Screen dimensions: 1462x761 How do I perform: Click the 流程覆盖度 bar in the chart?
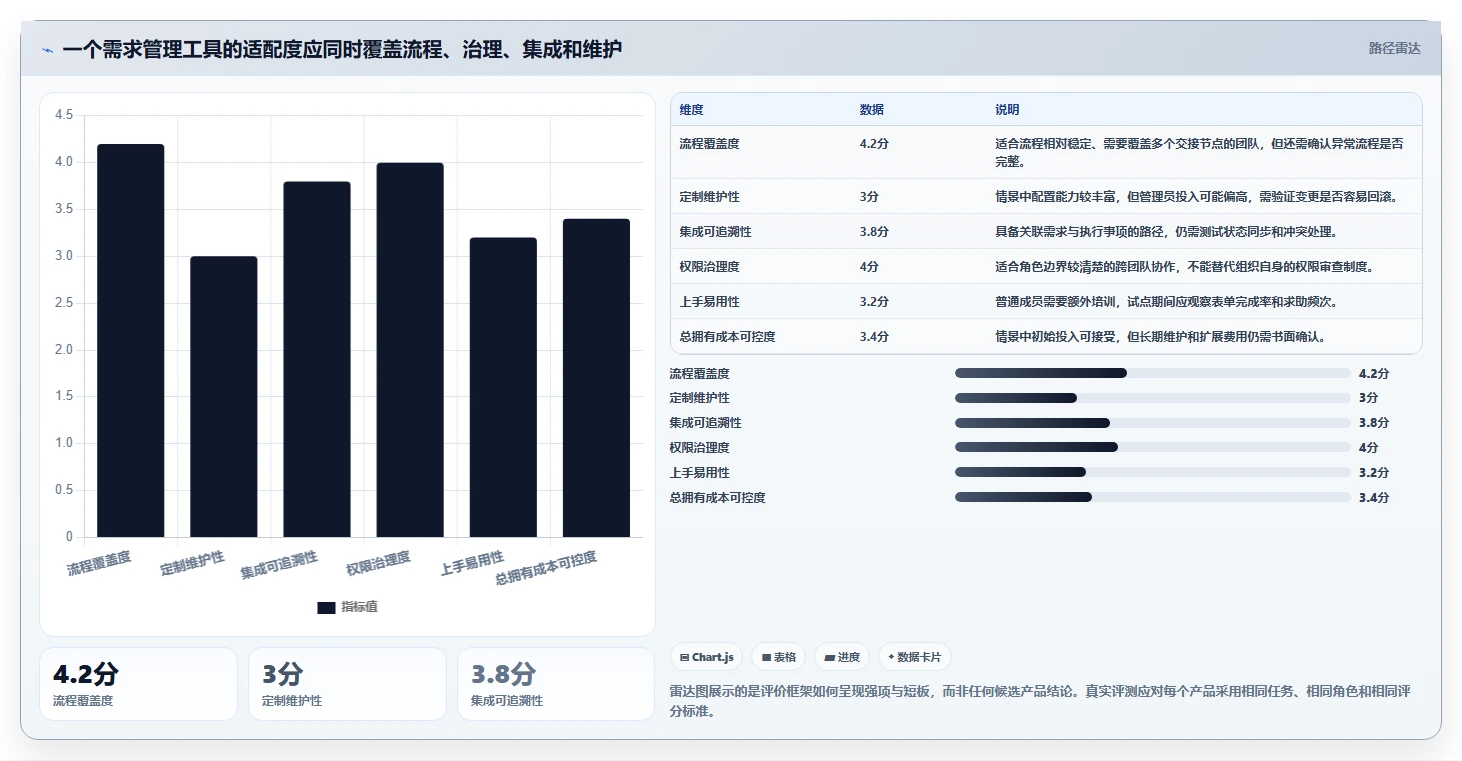tap(131, 341)
